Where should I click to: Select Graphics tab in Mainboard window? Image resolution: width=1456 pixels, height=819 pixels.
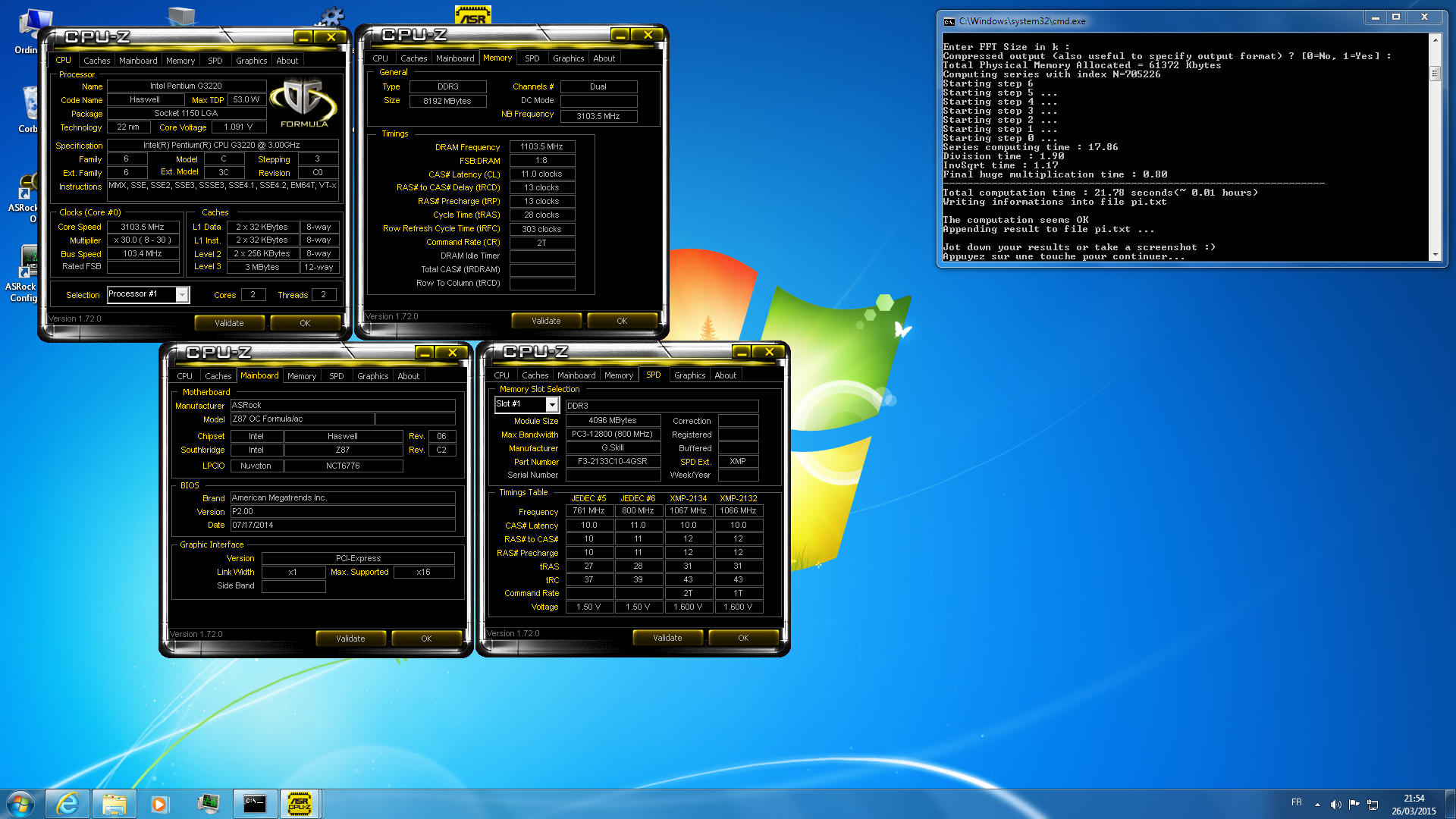click(x=372, y=376)
